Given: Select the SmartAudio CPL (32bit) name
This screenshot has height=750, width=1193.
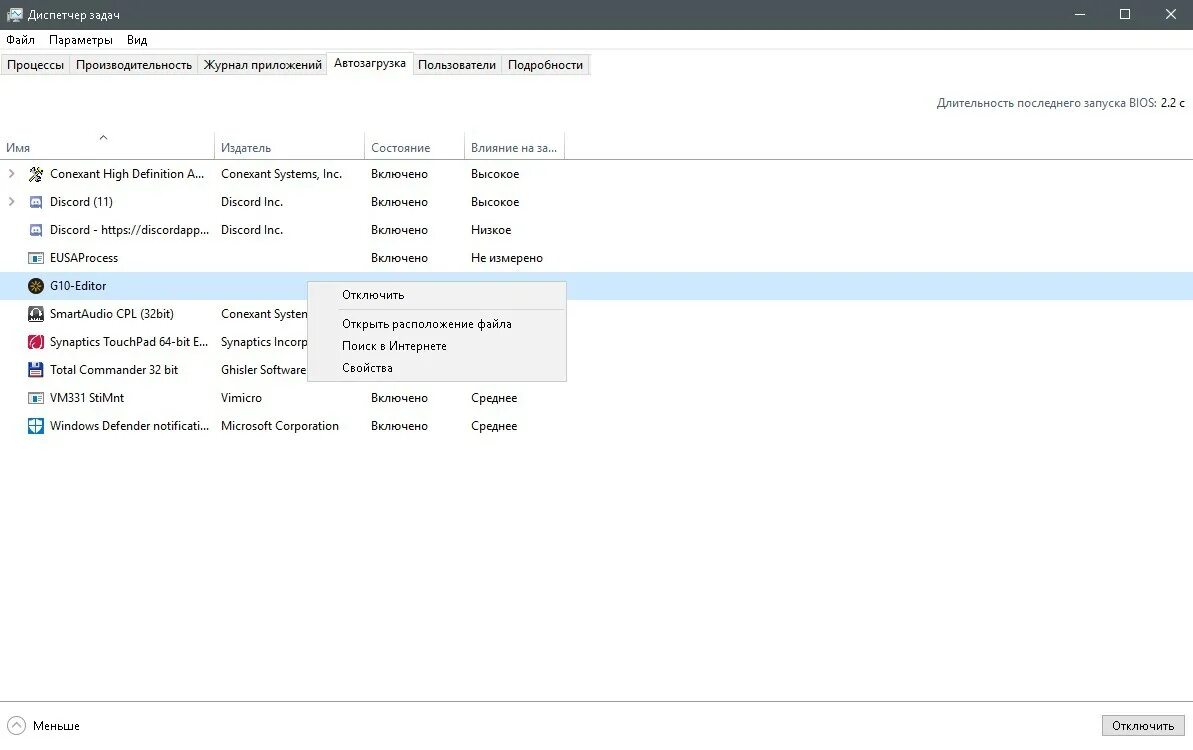Looking at the screenshot, I should point(112,314).
